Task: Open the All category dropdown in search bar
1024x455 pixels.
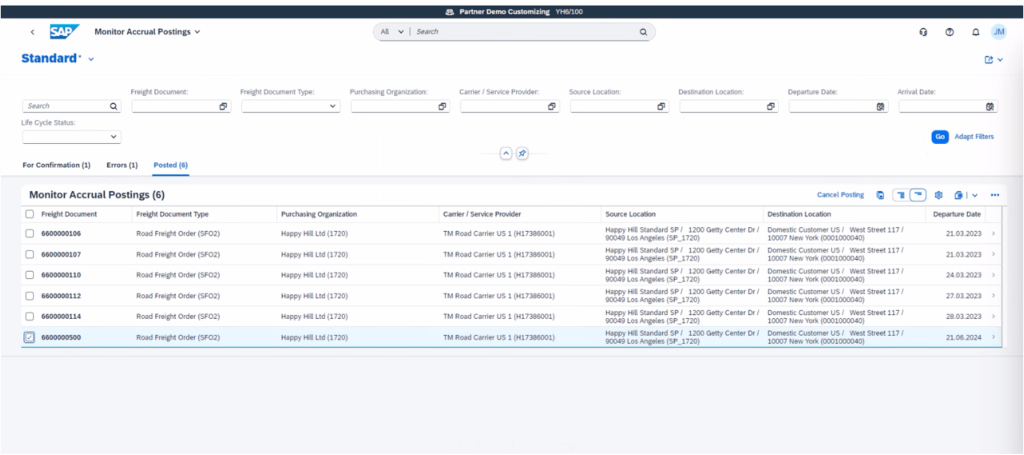Action: click(x=392, y=32)
